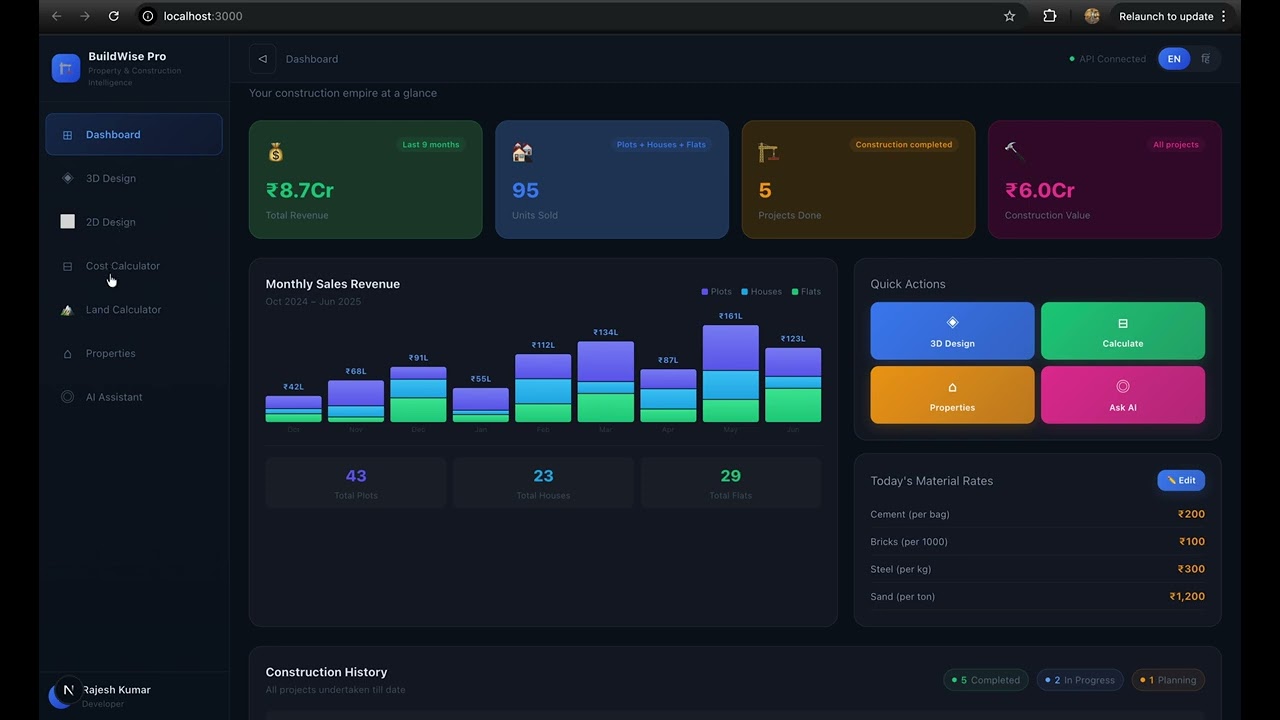Click the Mar bar labeled ₹134L
Screen dimensions: 1280x720
point(606,382)
